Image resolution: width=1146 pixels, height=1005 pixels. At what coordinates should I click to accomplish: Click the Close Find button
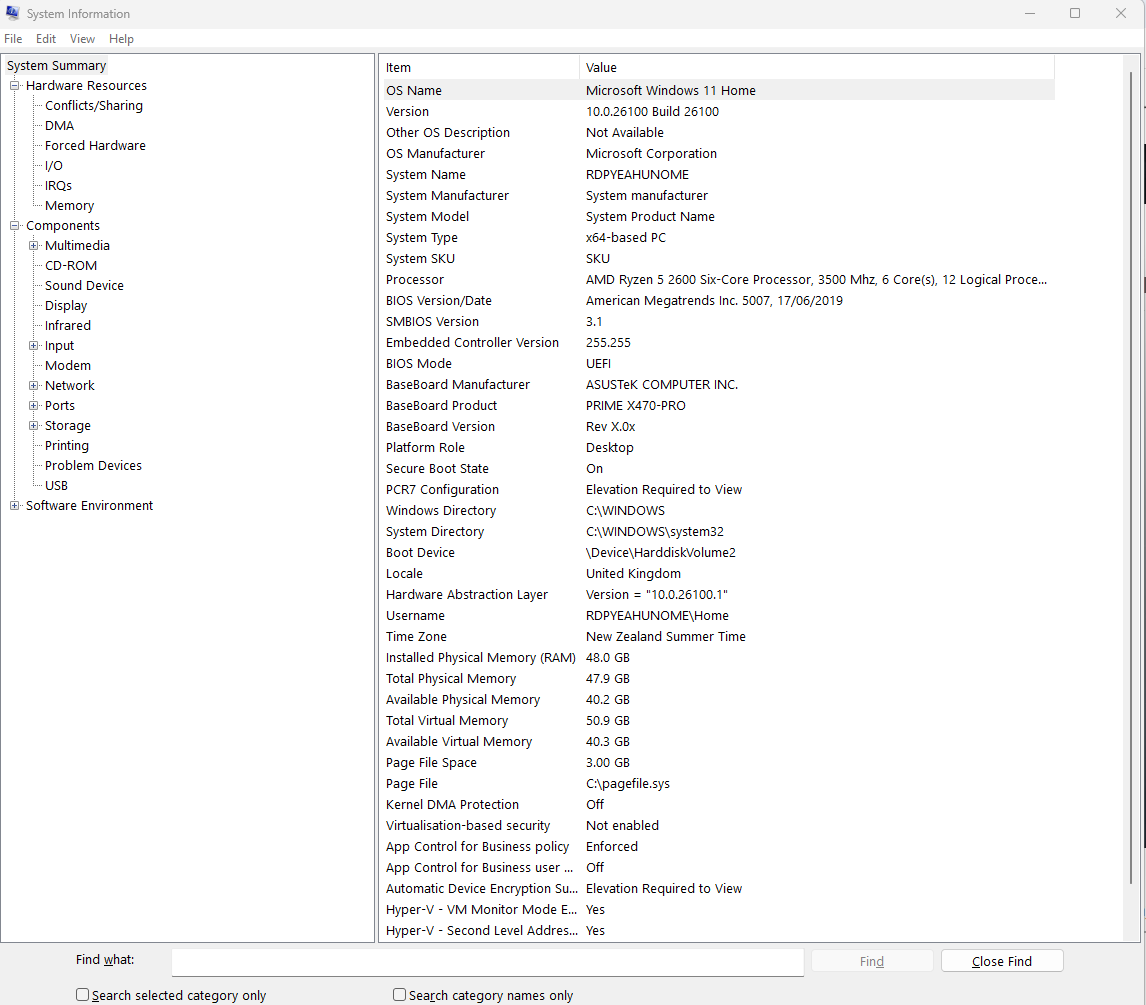click(x=1001, y=961)
